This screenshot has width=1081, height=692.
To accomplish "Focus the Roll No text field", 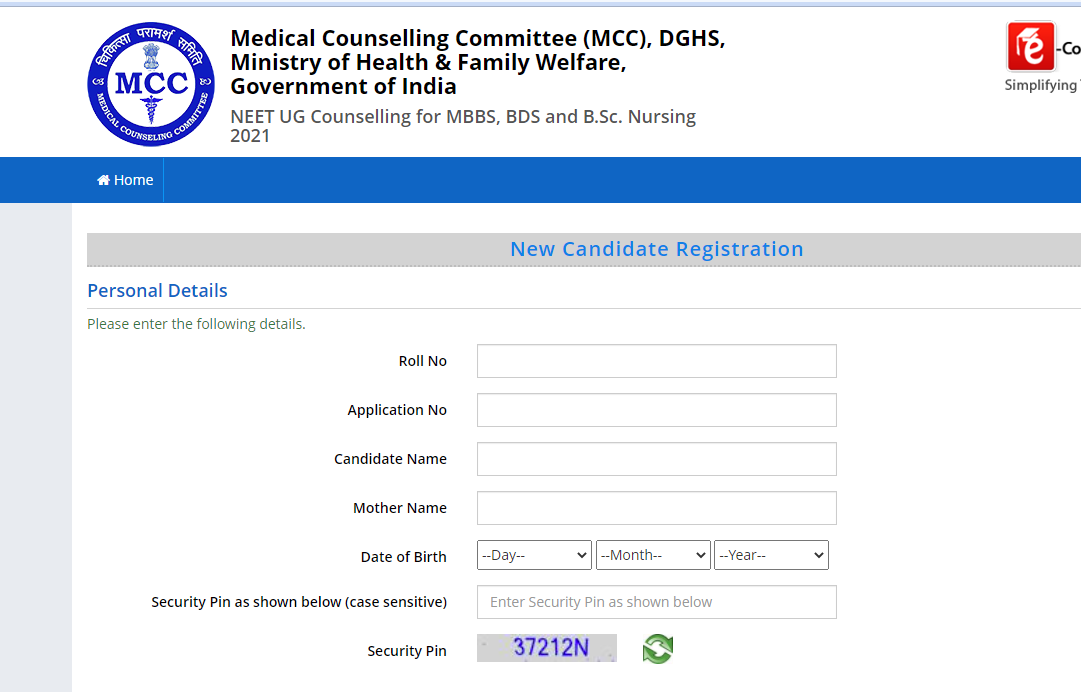I will pyautogui.click(x=656, y=361).
